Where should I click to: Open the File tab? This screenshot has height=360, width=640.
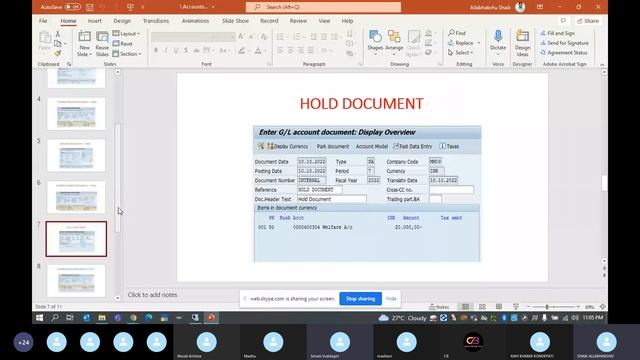43,21
